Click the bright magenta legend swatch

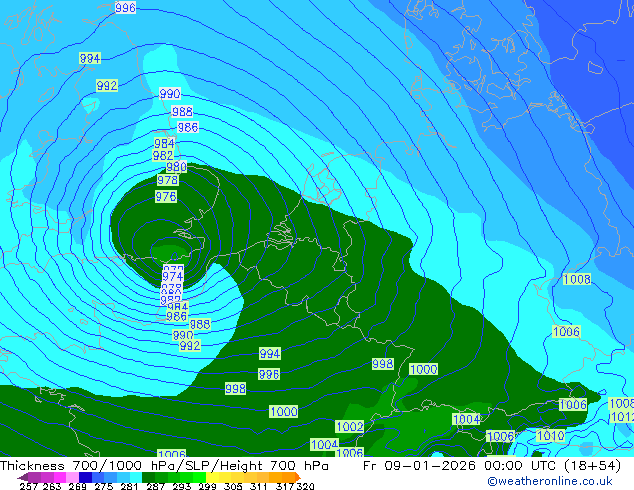pyautogui.click(x=60, y=477)
